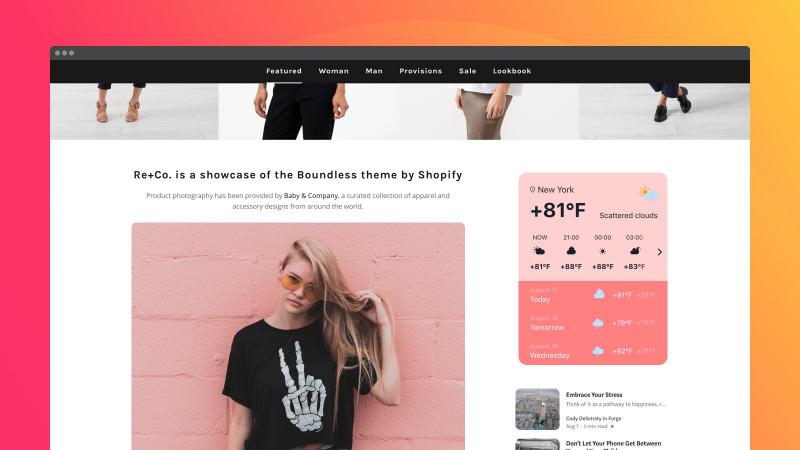The image size is (800, 450).
Task: Click Wednesday's forecast cloud icon
Action: click(x=598, y=351)
